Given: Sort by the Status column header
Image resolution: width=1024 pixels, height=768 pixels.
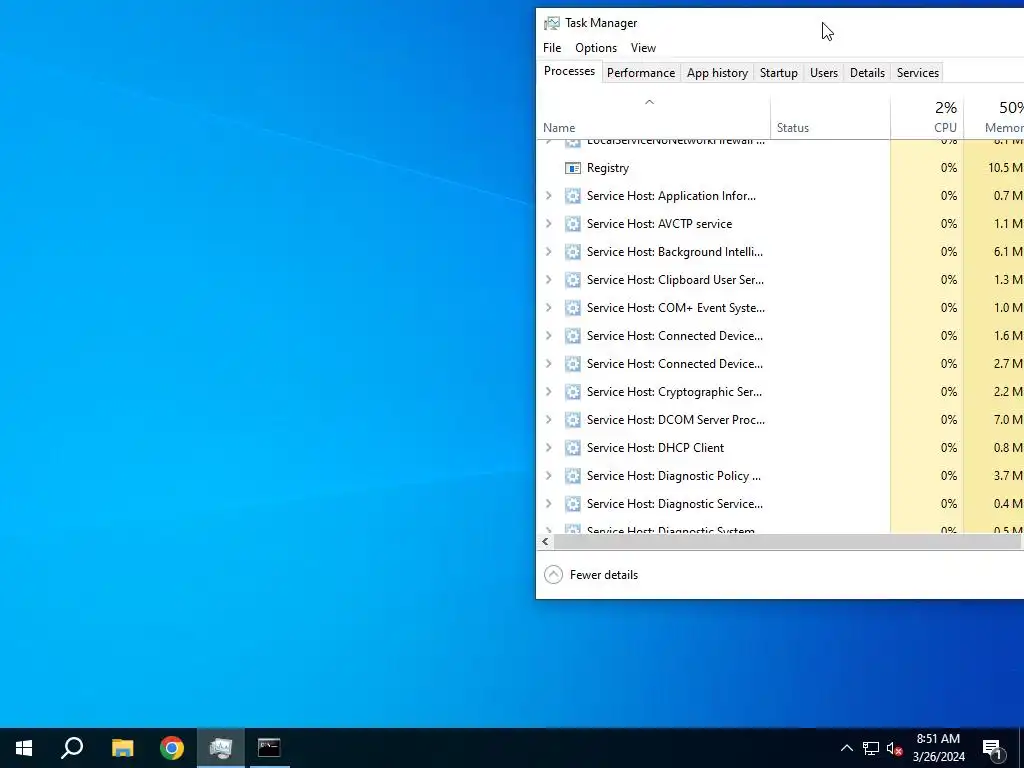Looking at the screenshot, I should 830,118.
